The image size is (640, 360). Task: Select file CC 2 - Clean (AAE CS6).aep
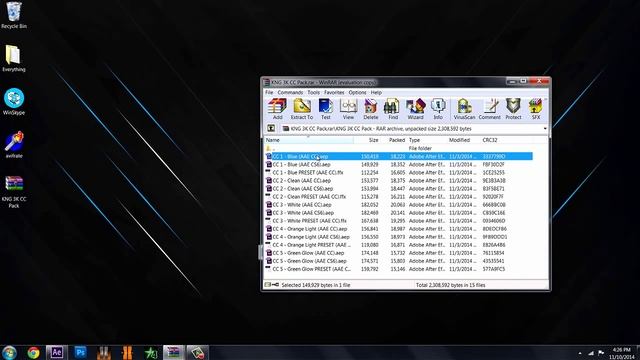pyautogui.click(x=398, y=189)
